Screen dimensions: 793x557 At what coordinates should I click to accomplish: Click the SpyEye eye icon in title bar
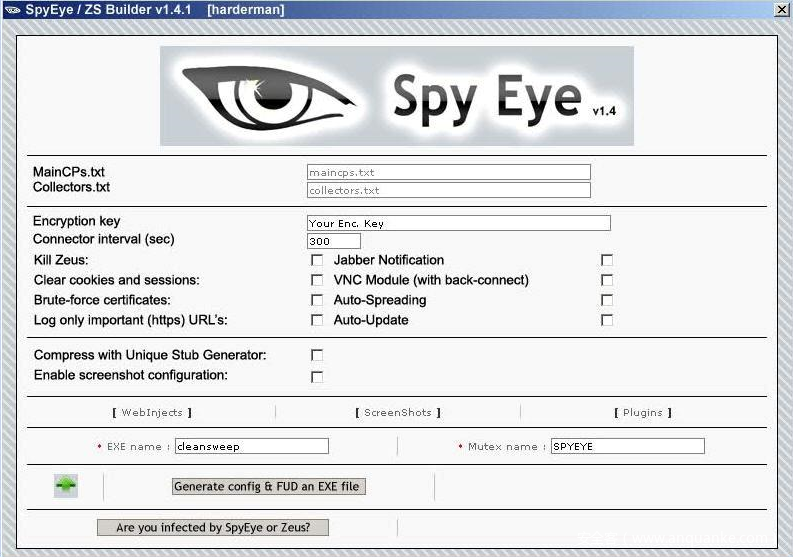point(12,10)
